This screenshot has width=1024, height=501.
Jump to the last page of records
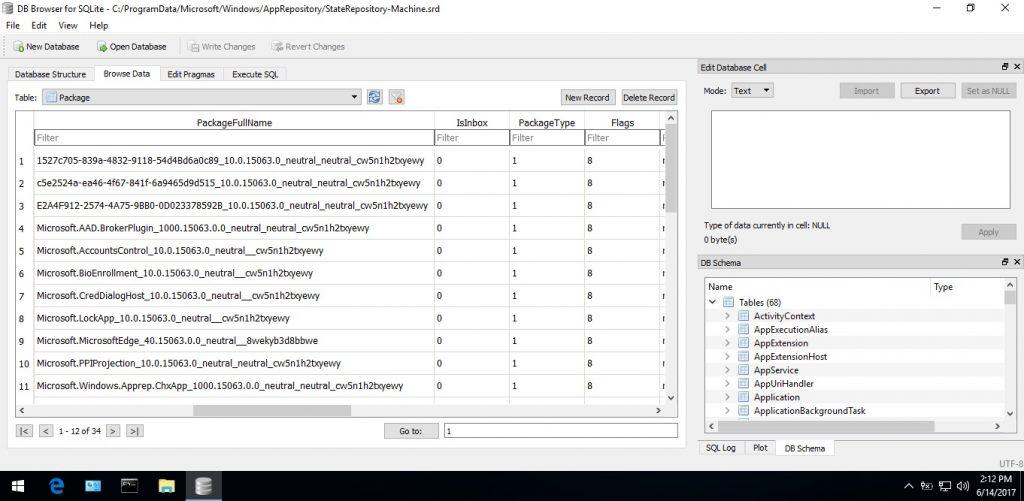[135, 431]
